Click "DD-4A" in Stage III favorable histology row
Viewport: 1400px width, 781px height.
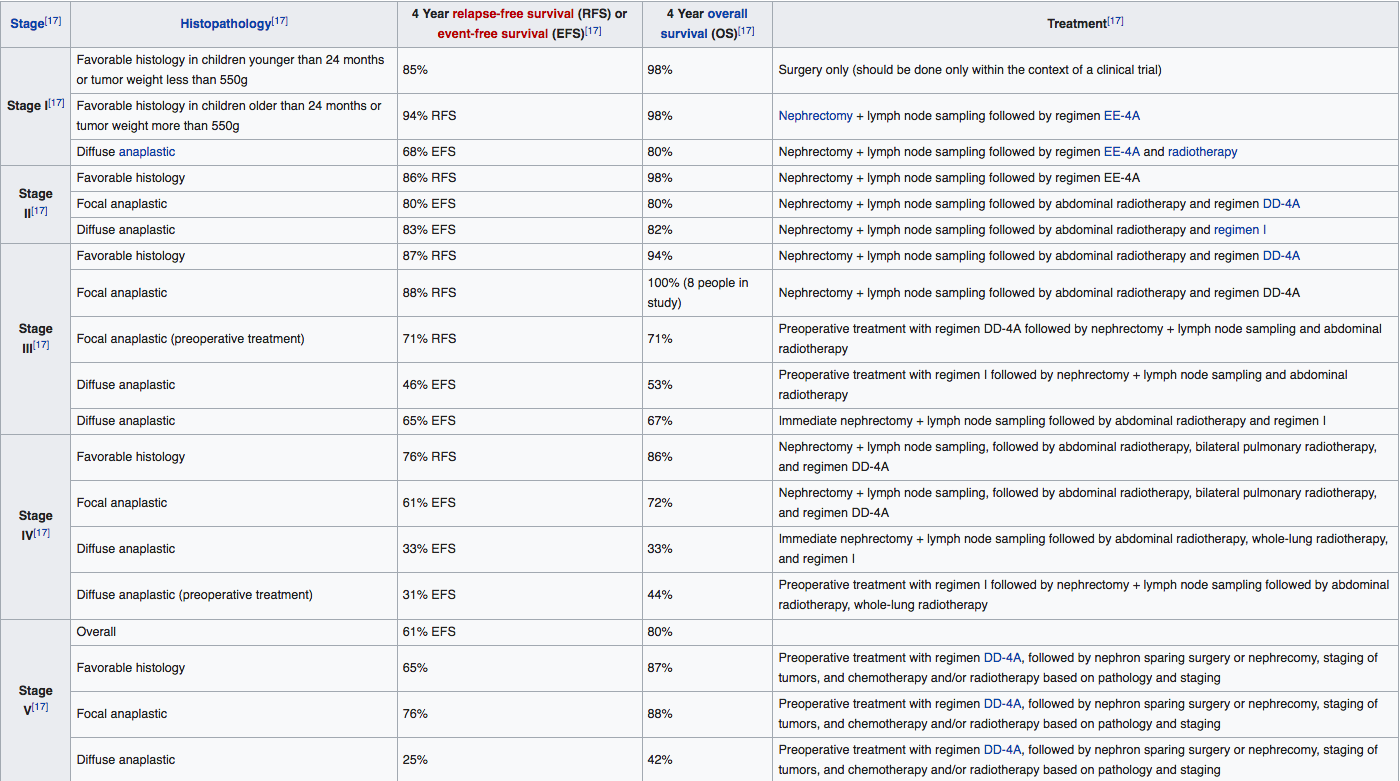pos(1281,256)
